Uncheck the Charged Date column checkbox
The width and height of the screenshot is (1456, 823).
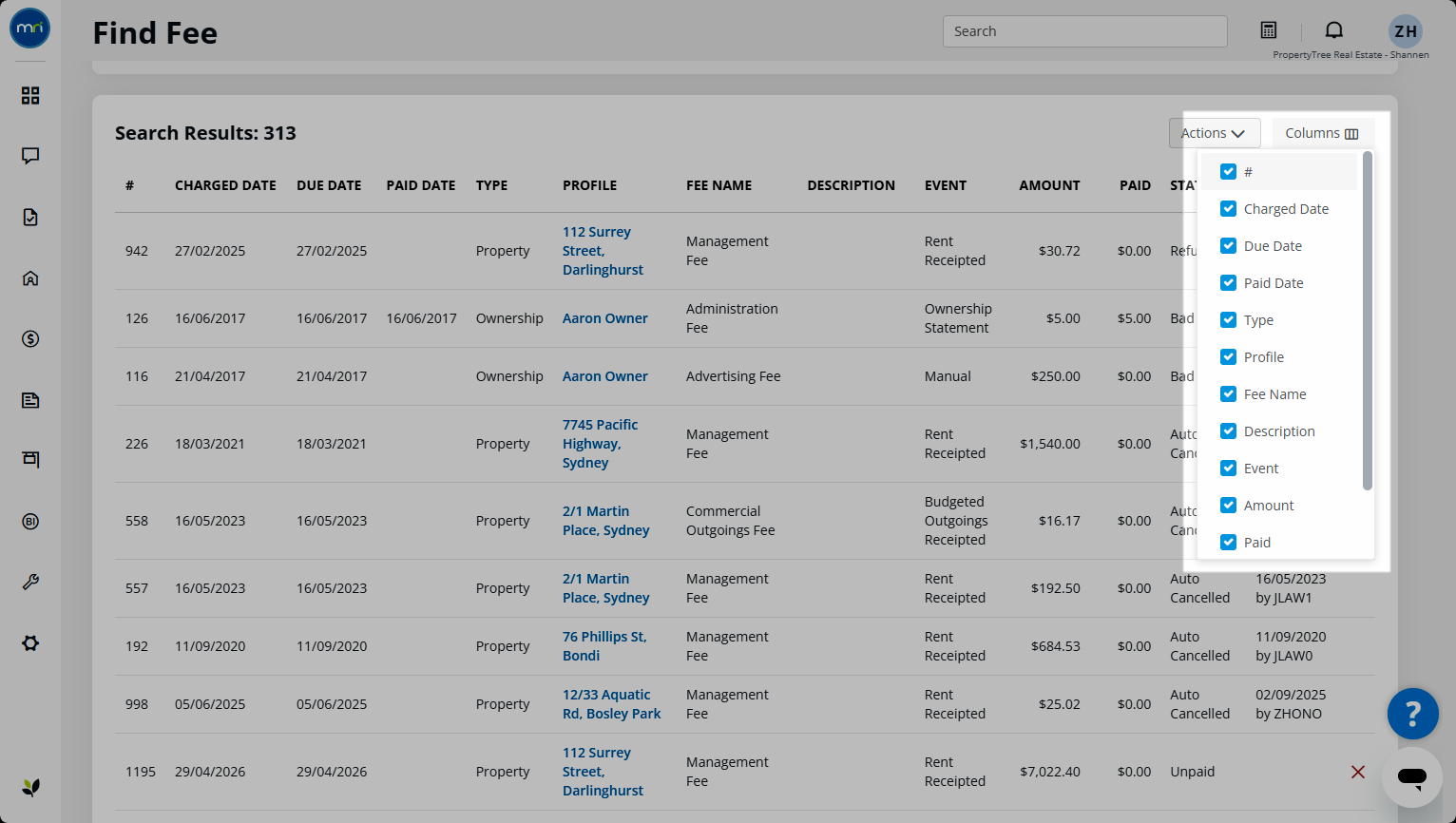click(x=1228, y=209)
